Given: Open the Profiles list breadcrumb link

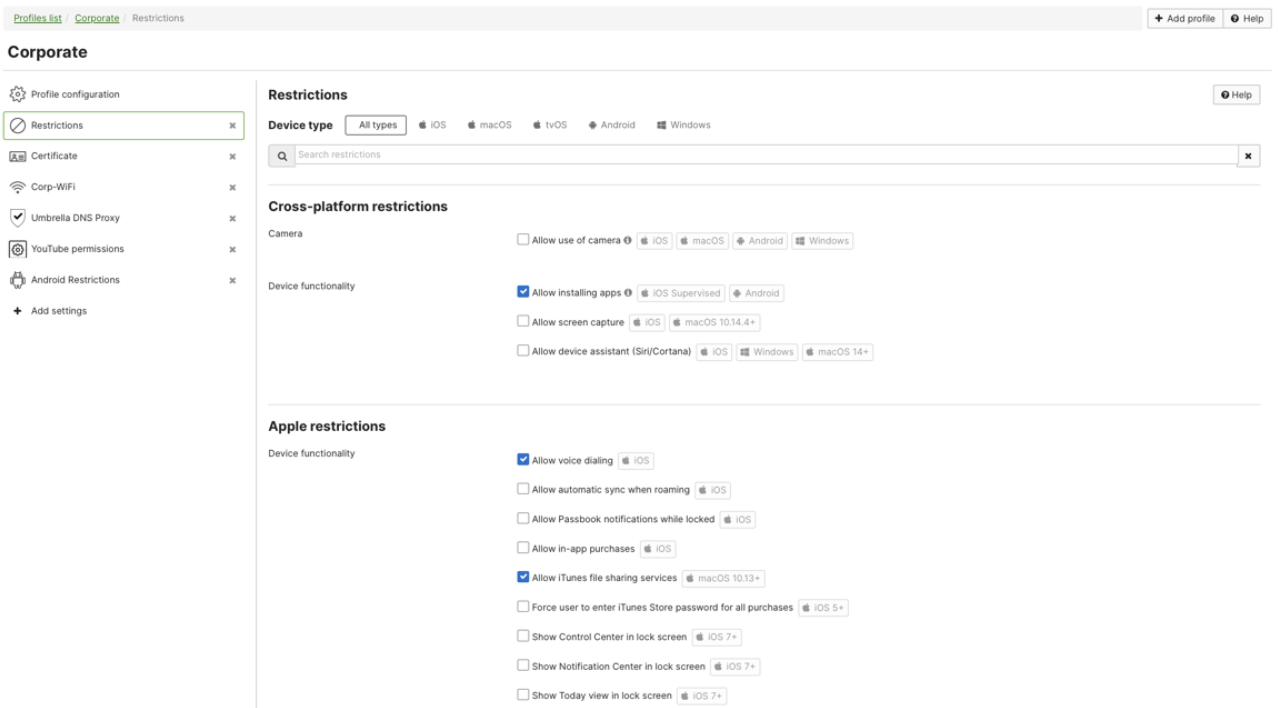Looking at the screenshot, I should pyautogui.click(x=37, y=18).
